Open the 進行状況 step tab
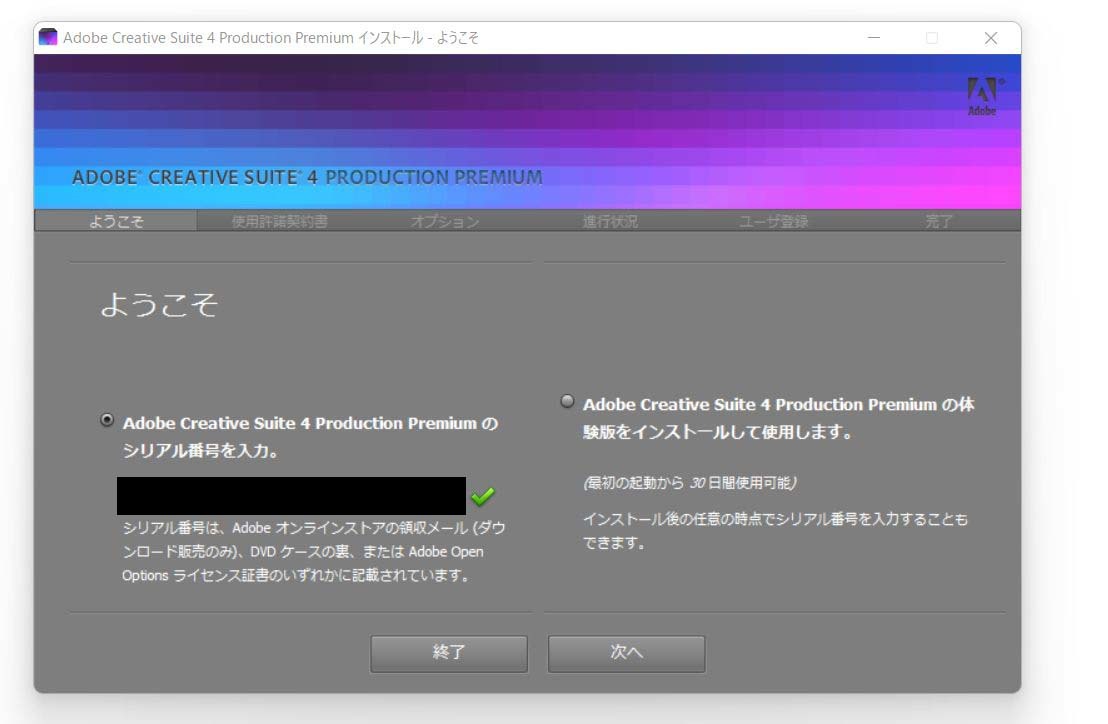Screen dimensions: 1108x724 pos(610,221)
